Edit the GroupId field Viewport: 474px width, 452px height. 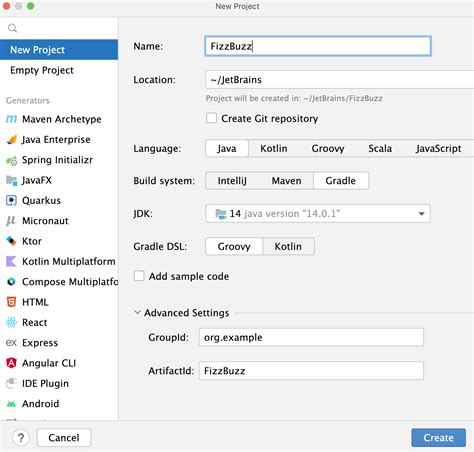[x=311, y=337]
